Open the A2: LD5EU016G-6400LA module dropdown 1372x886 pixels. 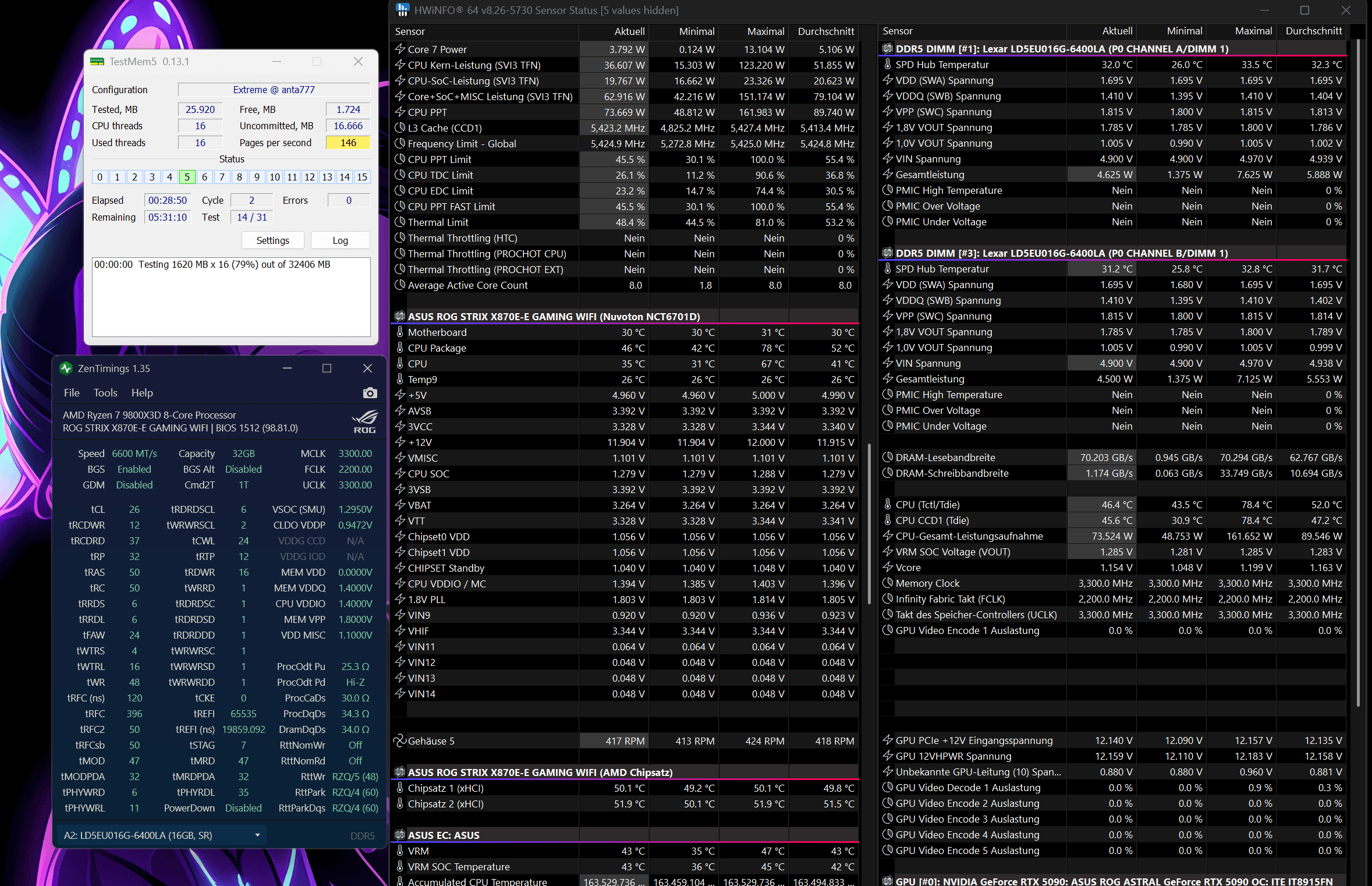(161, 835)
